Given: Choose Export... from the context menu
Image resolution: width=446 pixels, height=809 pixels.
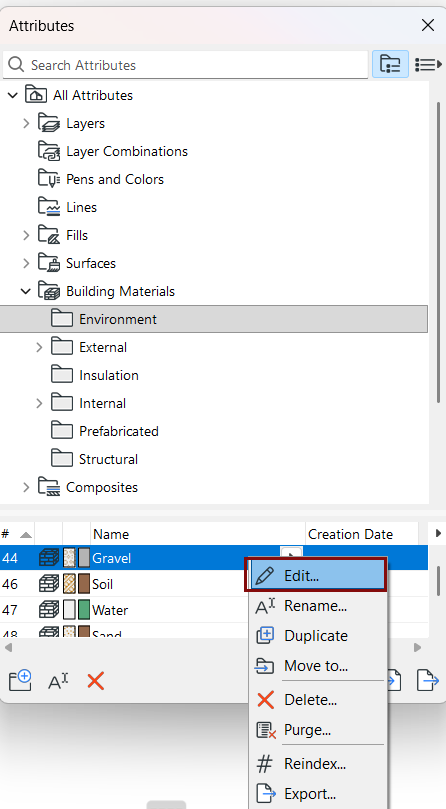Looking at the screenshot, I should pyautogui.click(x=317, y=794).
